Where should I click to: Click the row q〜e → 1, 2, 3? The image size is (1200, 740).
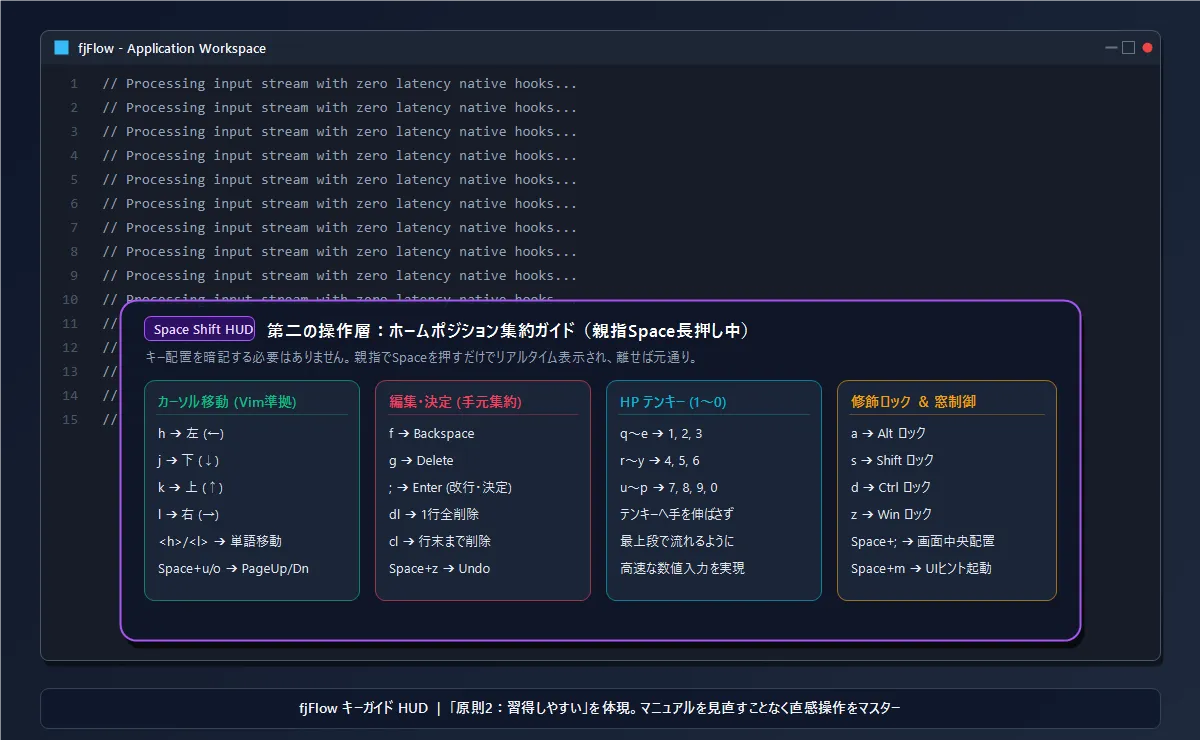click(661, 434)
